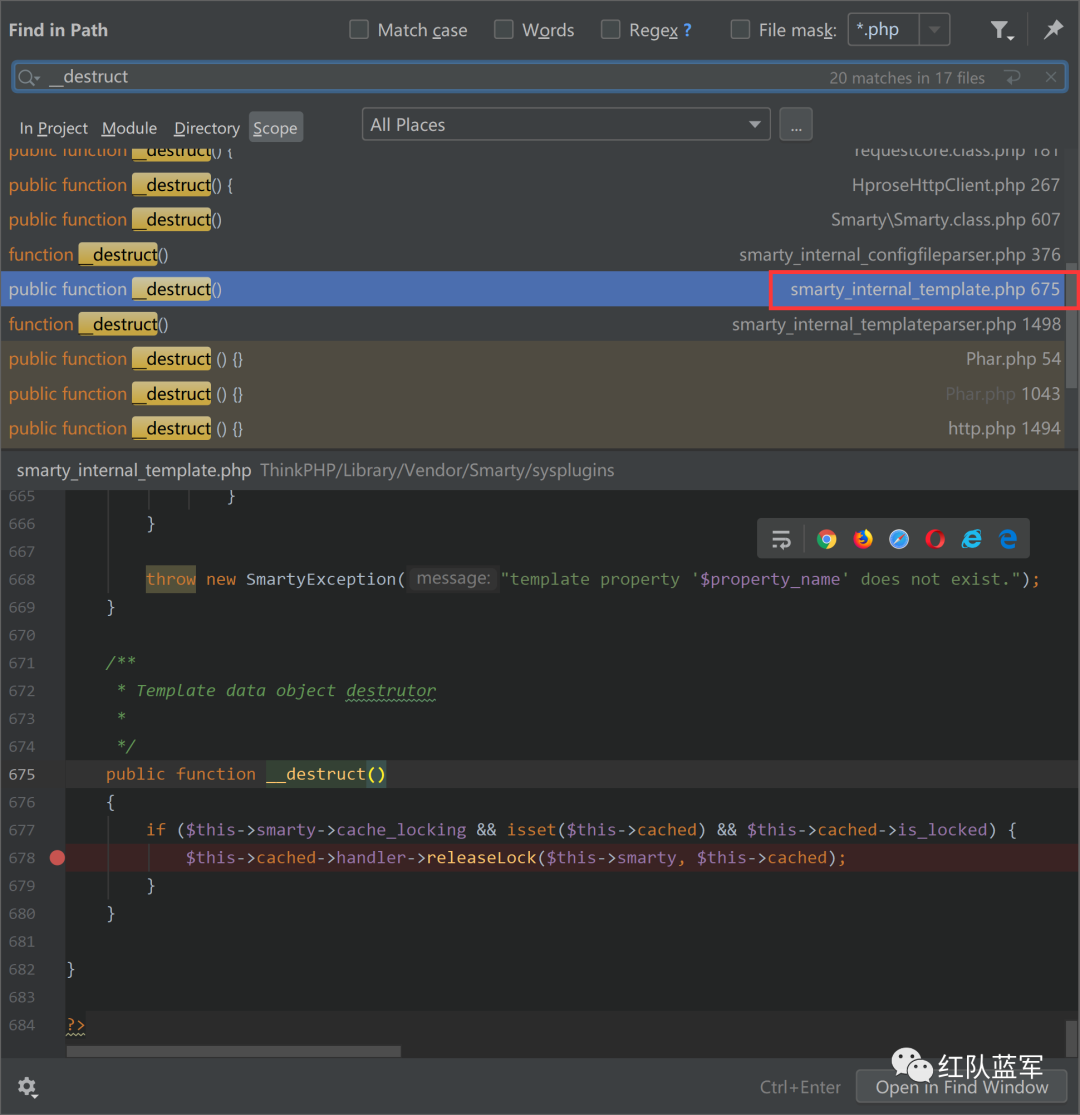
Task: Click the __destruct function name in preview
Action: coord(316,774)
